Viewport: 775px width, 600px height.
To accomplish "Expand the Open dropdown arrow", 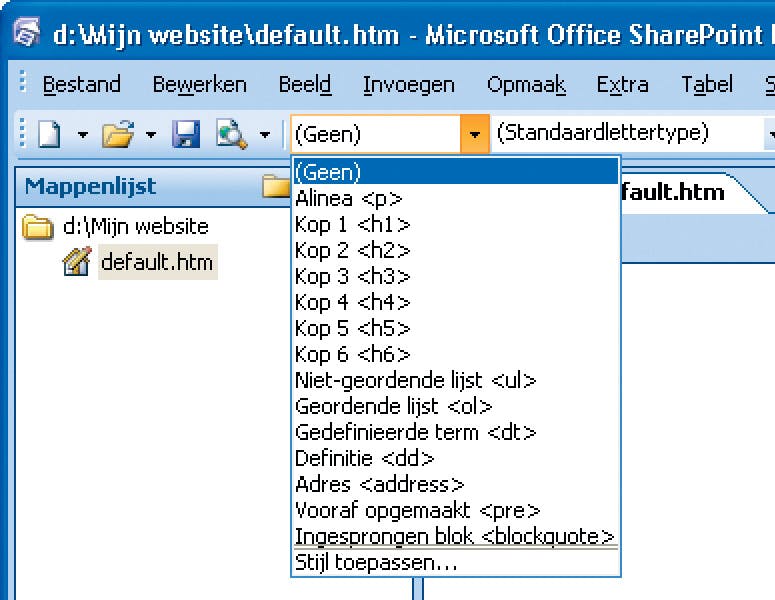I will pyautogui.click(x=150, y=134).
